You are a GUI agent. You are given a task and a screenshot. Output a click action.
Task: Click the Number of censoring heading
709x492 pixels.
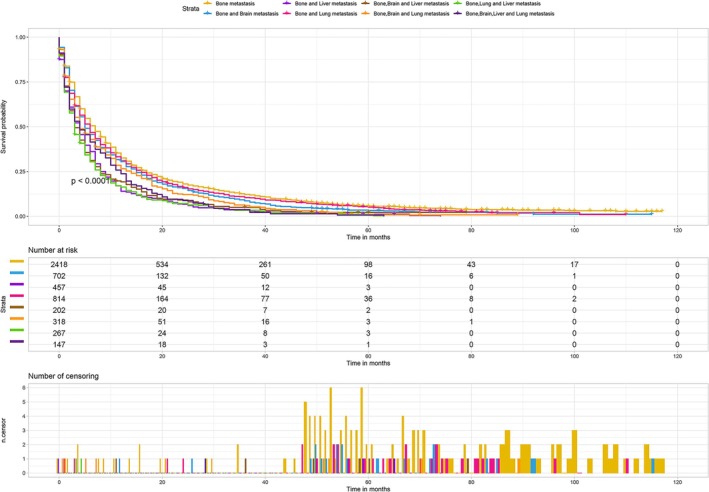63,376
